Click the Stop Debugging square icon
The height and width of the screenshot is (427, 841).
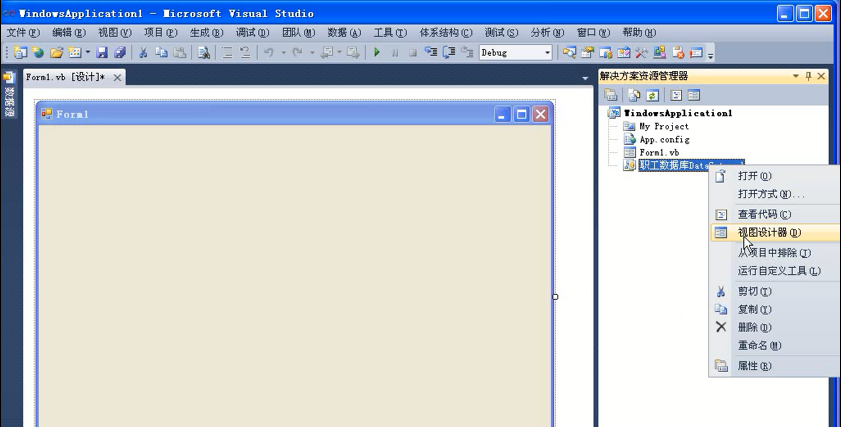412,53
